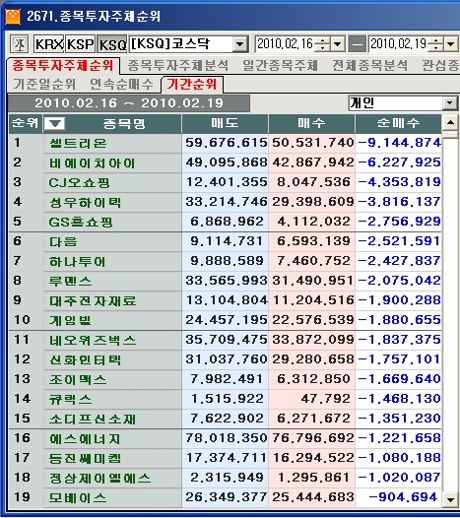Screen dimensions: 460x518
Task: Open the 기간순위 sub-tab
Action: coord(192,84)
